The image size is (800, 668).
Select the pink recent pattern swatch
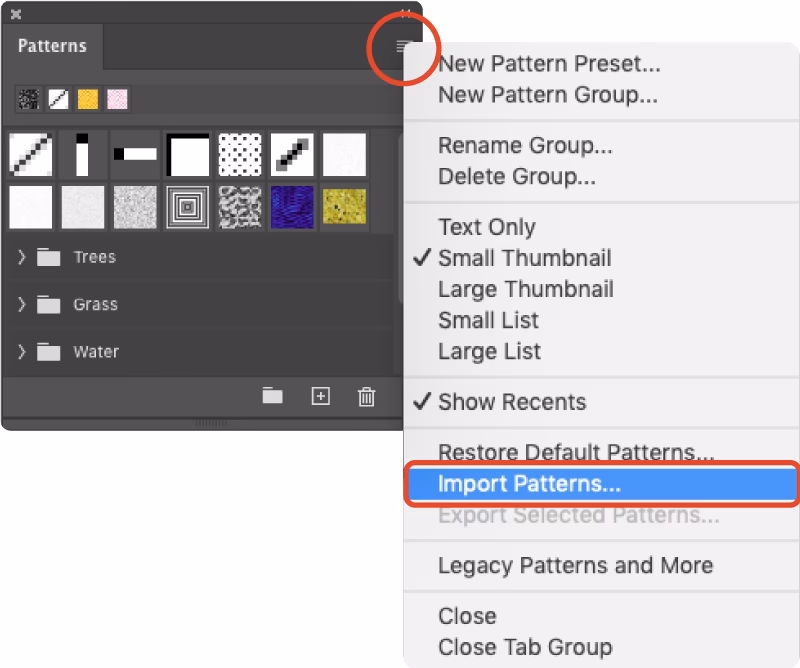tap(118, 98)
